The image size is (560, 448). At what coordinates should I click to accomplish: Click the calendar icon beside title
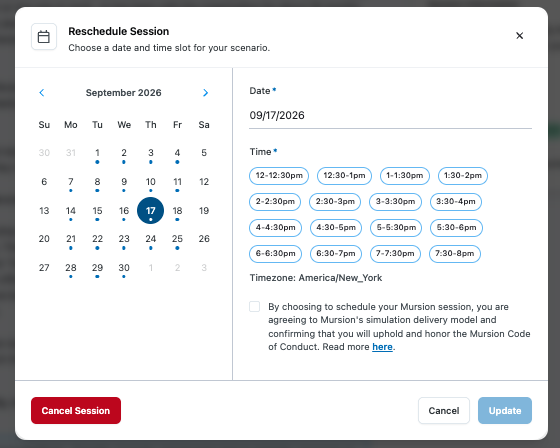pos(44,36)
